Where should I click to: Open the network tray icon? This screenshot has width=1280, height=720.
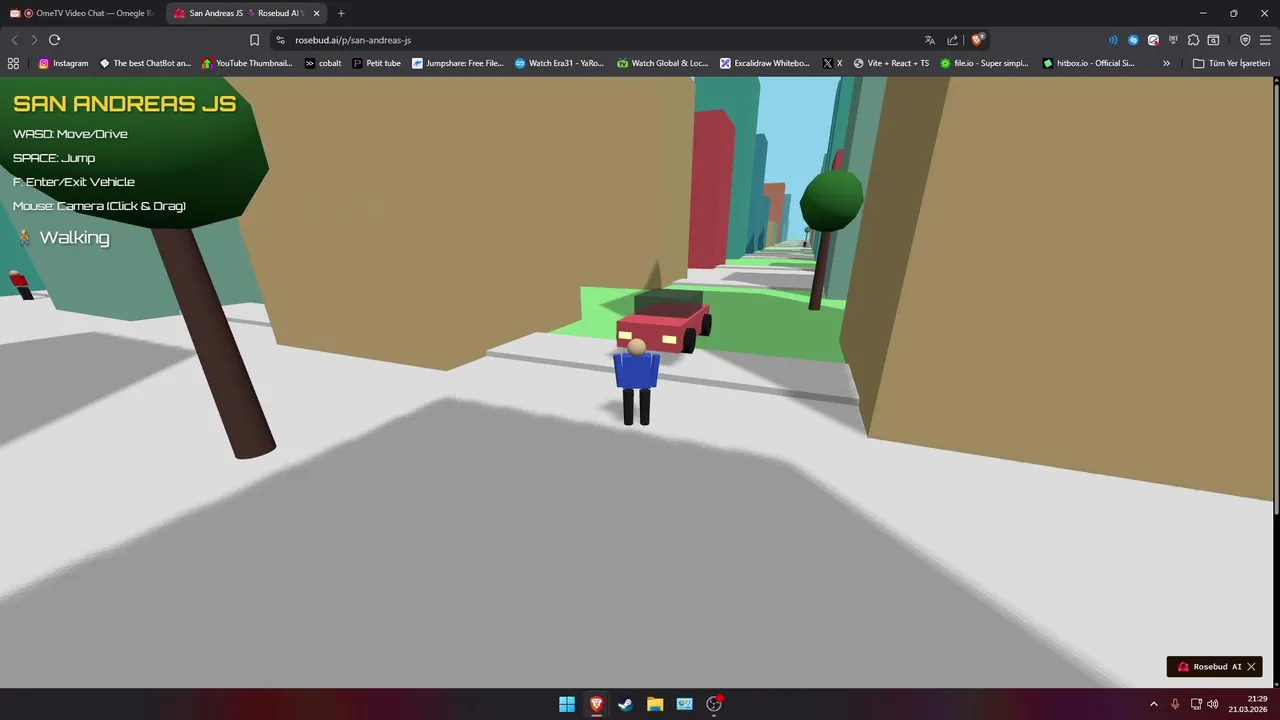tap(1196, 704)
